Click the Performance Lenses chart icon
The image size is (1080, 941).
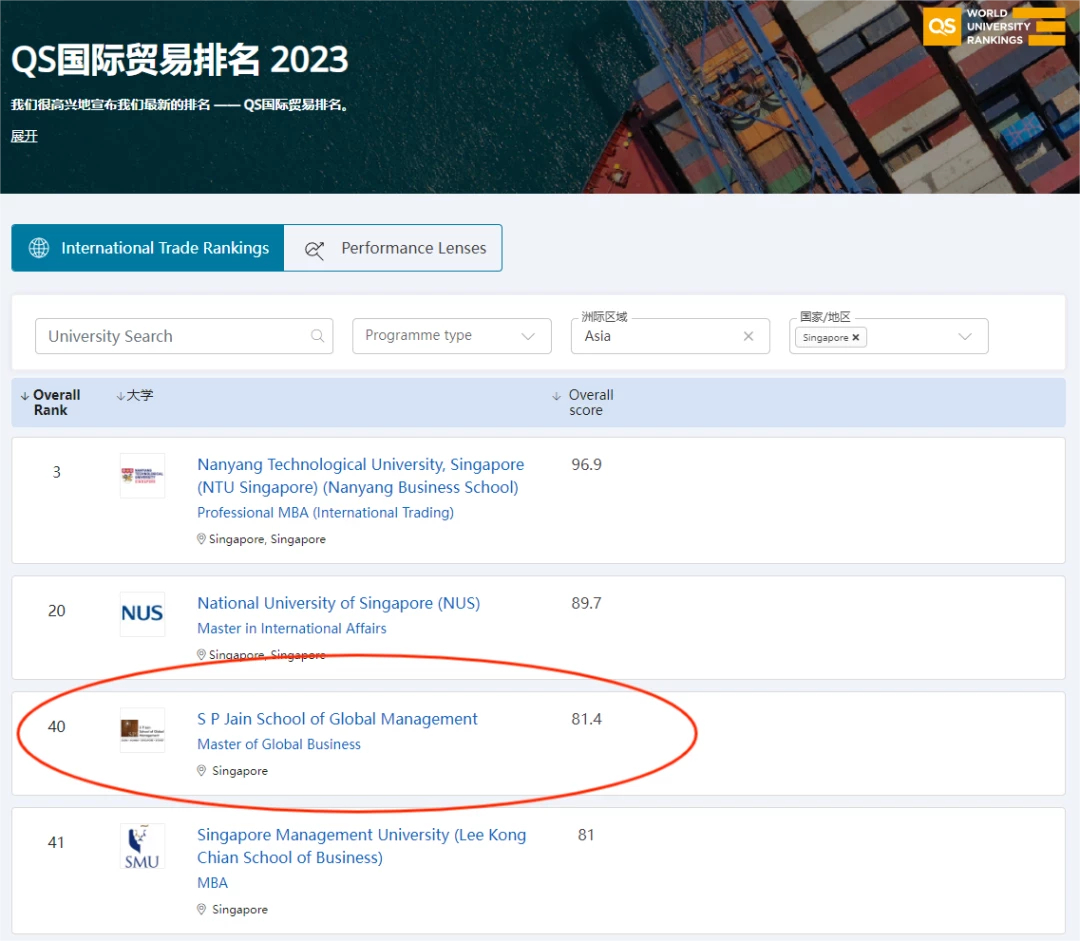314,250
